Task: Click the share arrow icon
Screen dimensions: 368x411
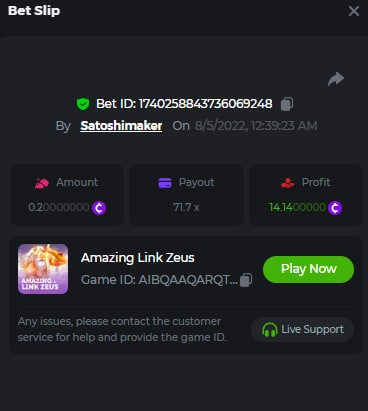Action: pyautogui.click(x=336, y=79)
